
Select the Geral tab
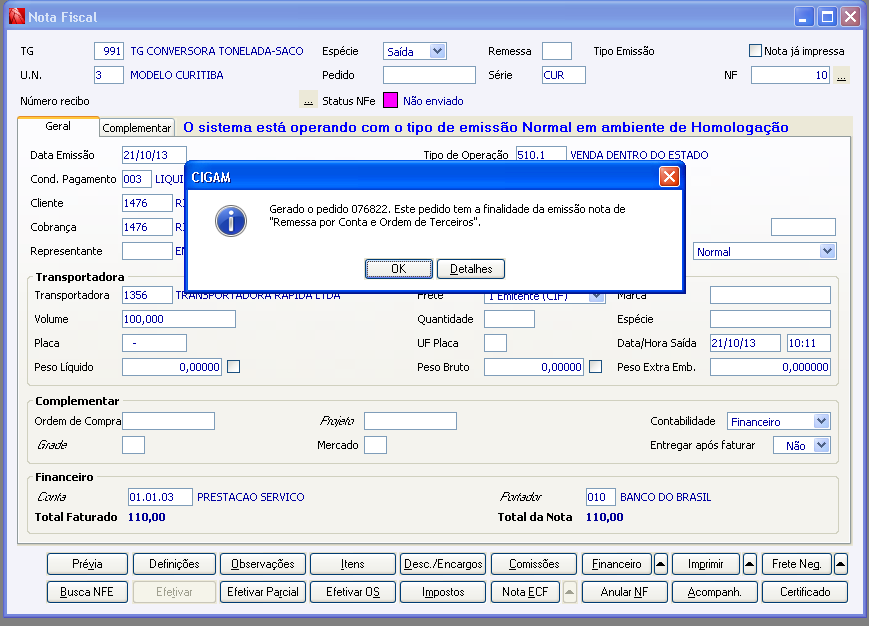58,126
